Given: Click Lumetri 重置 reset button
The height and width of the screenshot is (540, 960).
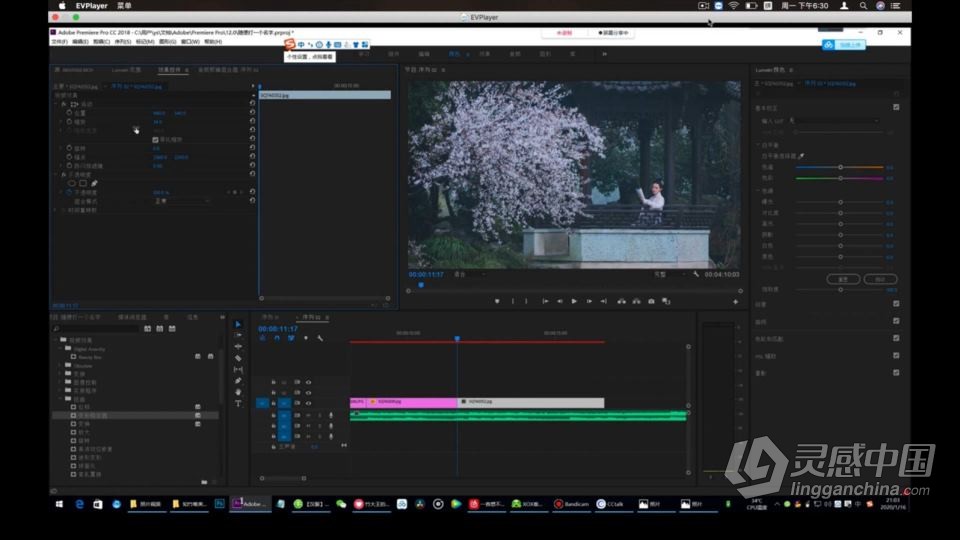Looking at the screenshot, I should [843, 279].
